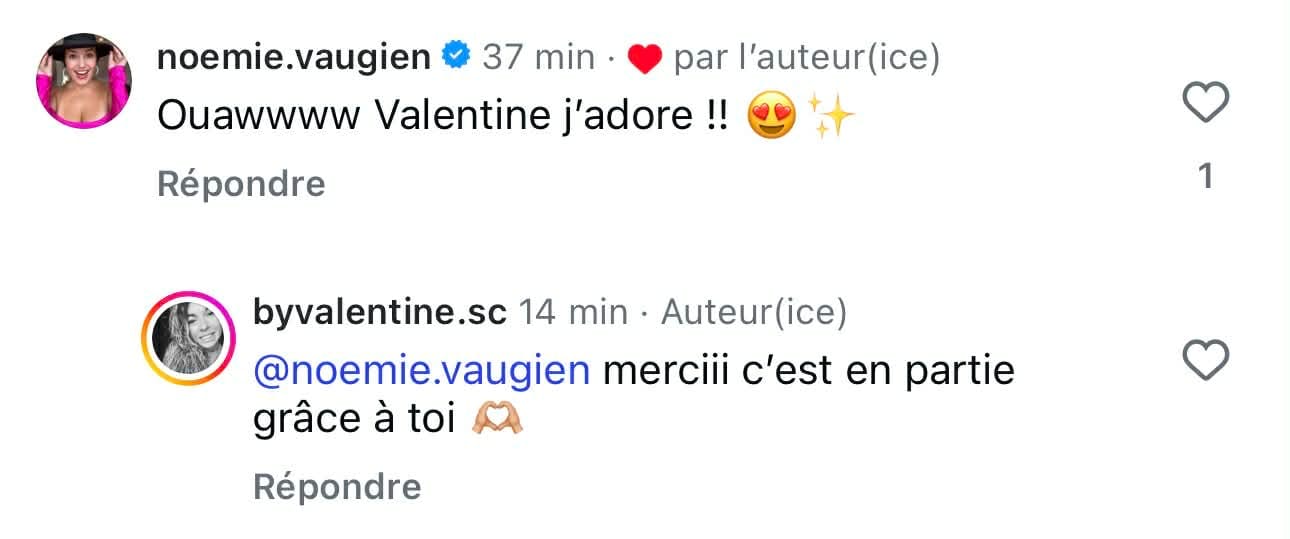Click the "37 min" timestamp

pos(538,59)
